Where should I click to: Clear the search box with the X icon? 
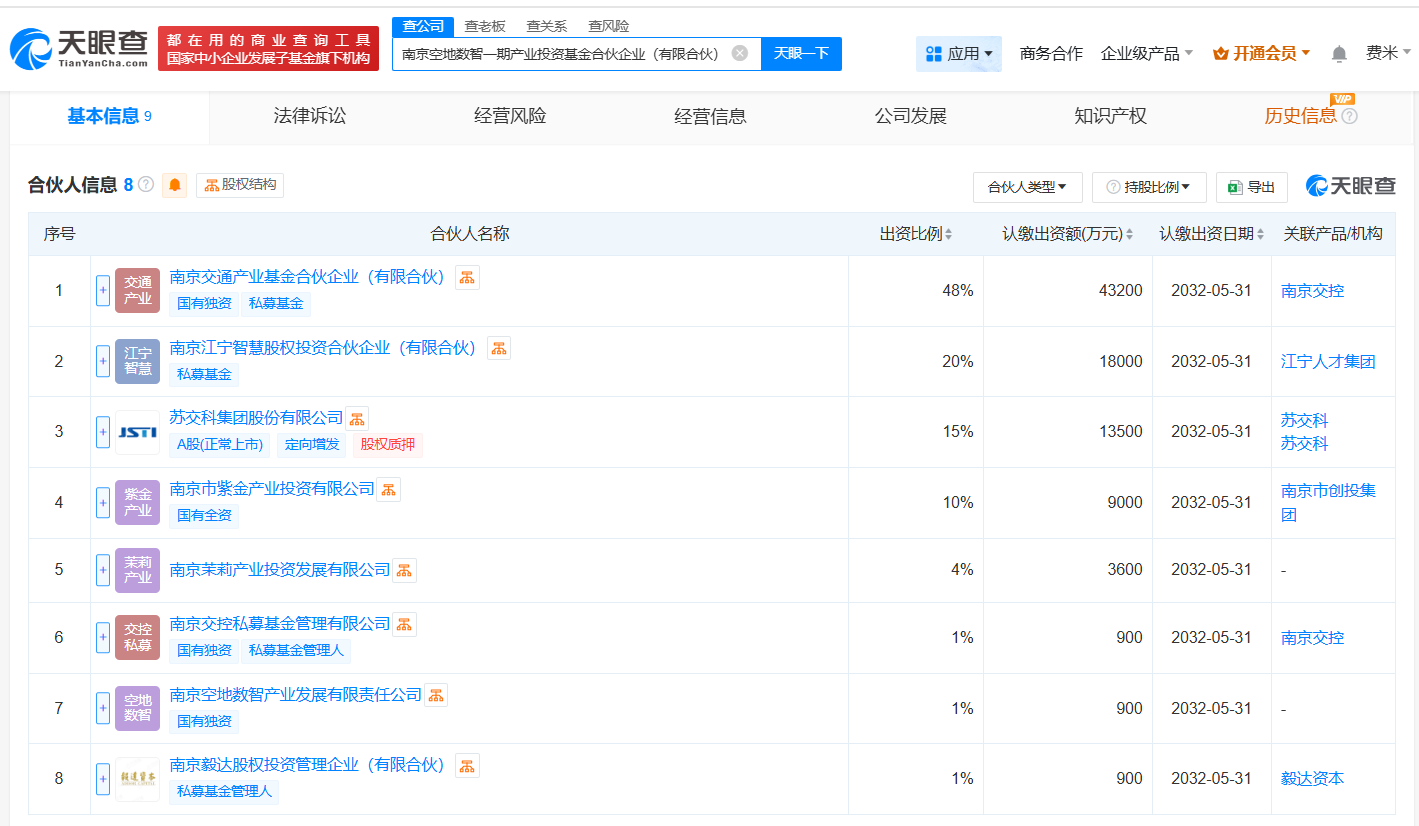(740, 53)
